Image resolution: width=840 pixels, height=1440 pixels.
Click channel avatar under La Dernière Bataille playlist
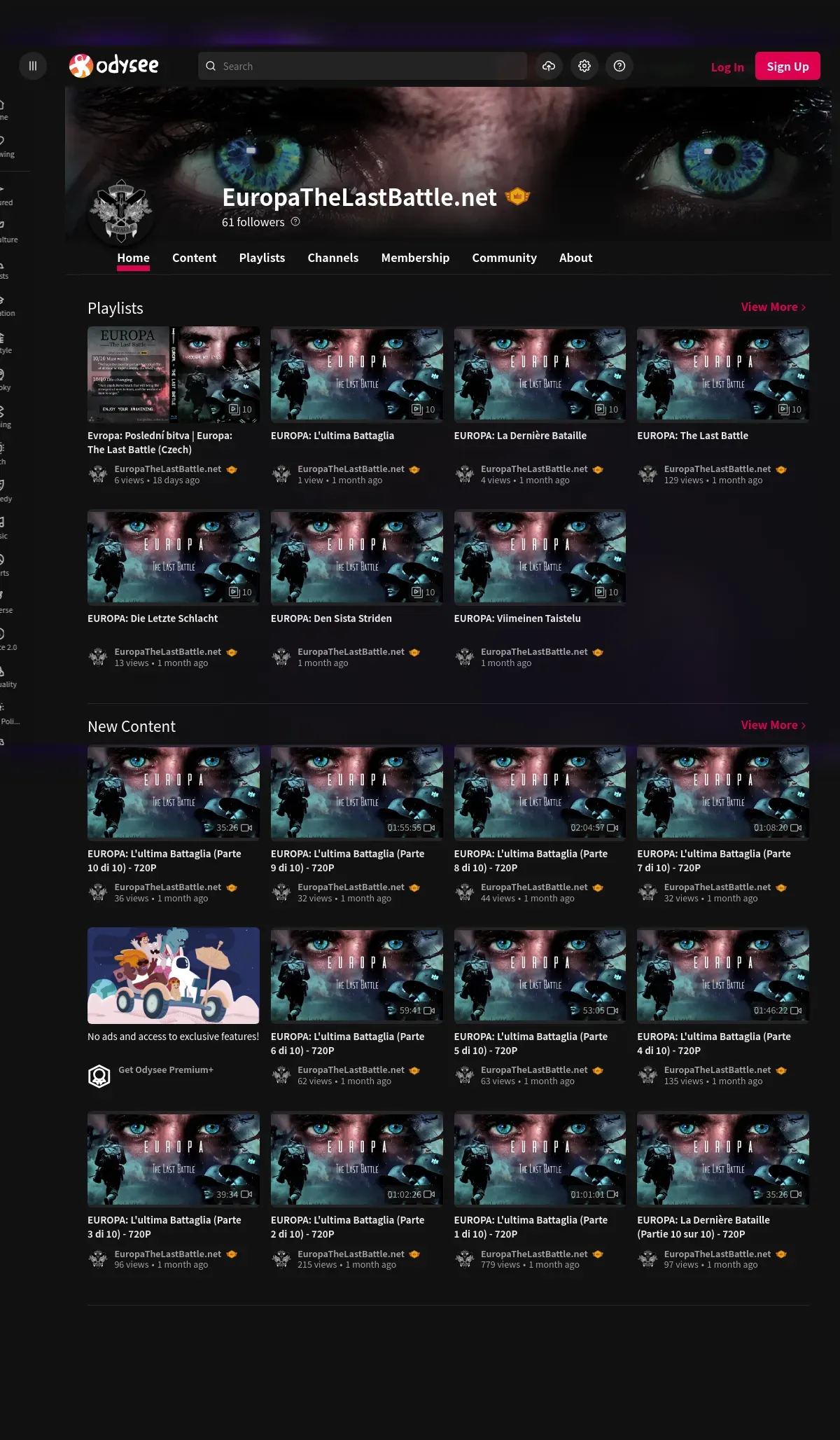[x=465, y=474]
